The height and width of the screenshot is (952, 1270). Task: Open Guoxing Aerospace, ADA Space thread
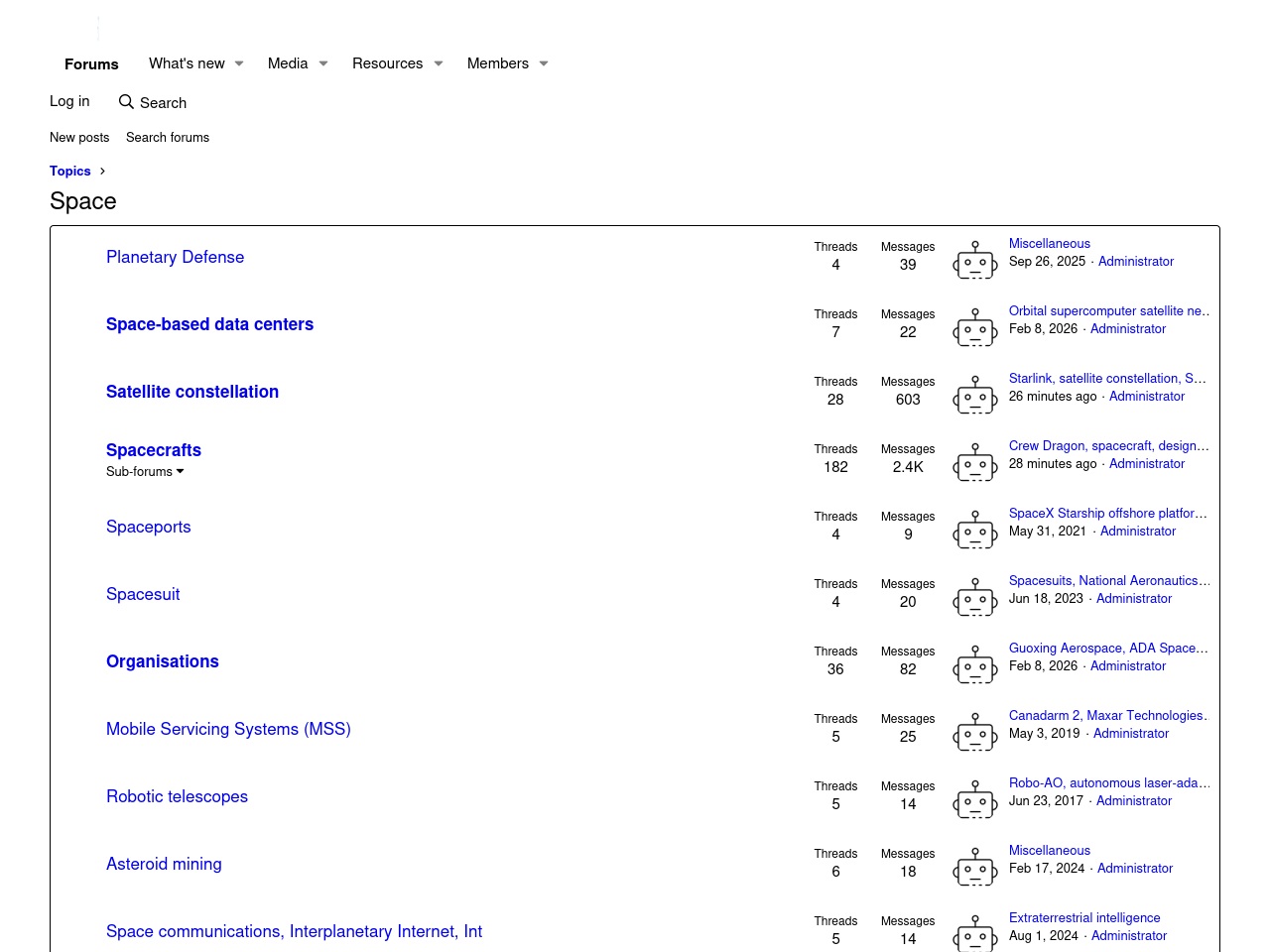[1108, 649]
